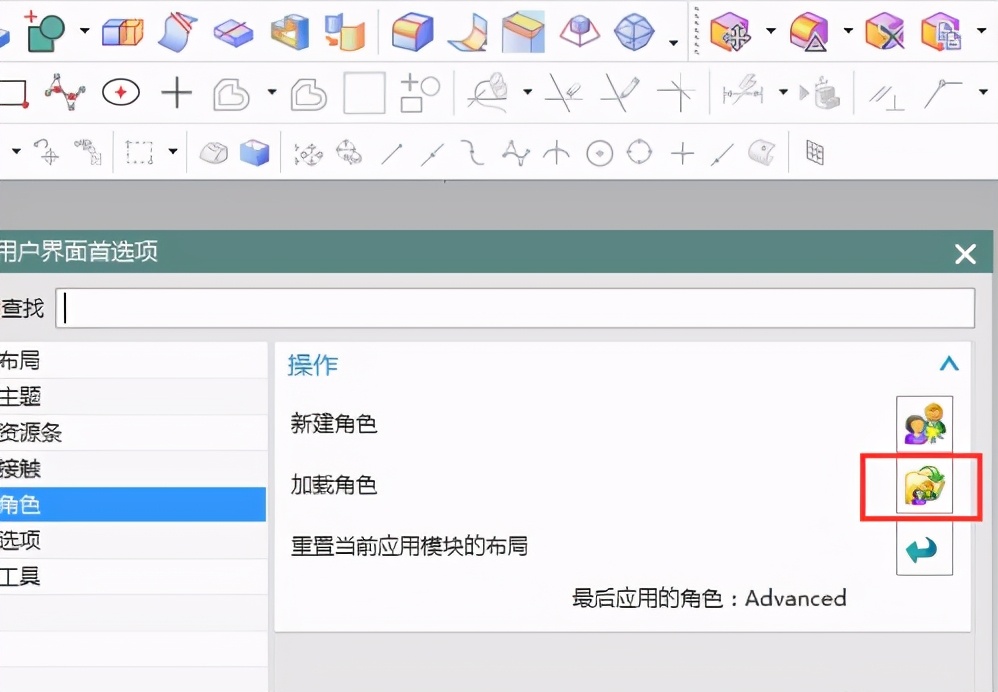Screen dimensions: 998x692
Task: Select 布局 in the preferences list
Action: pos(133,360)
